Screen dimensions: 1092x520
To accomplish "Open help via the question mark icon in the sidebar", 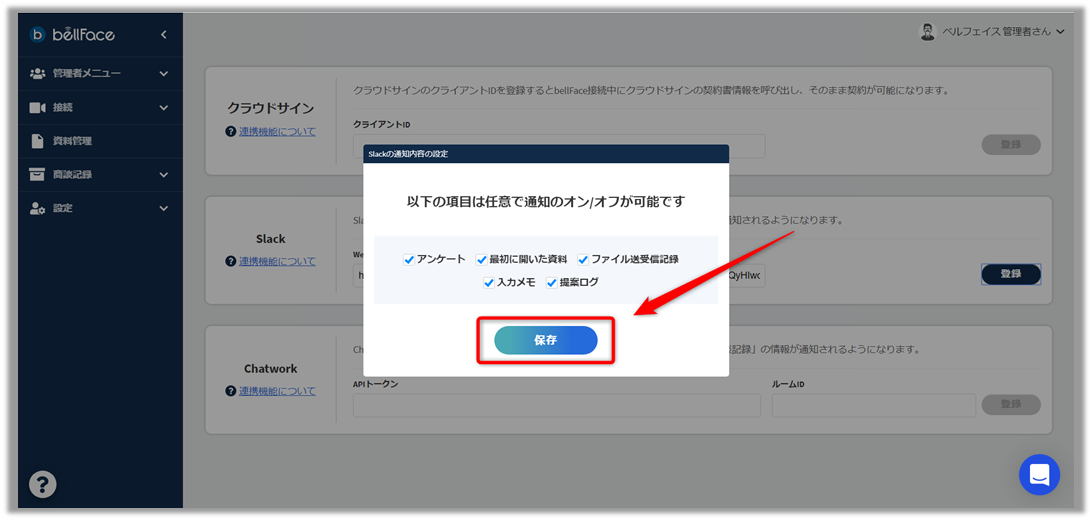I will (42, 484).
